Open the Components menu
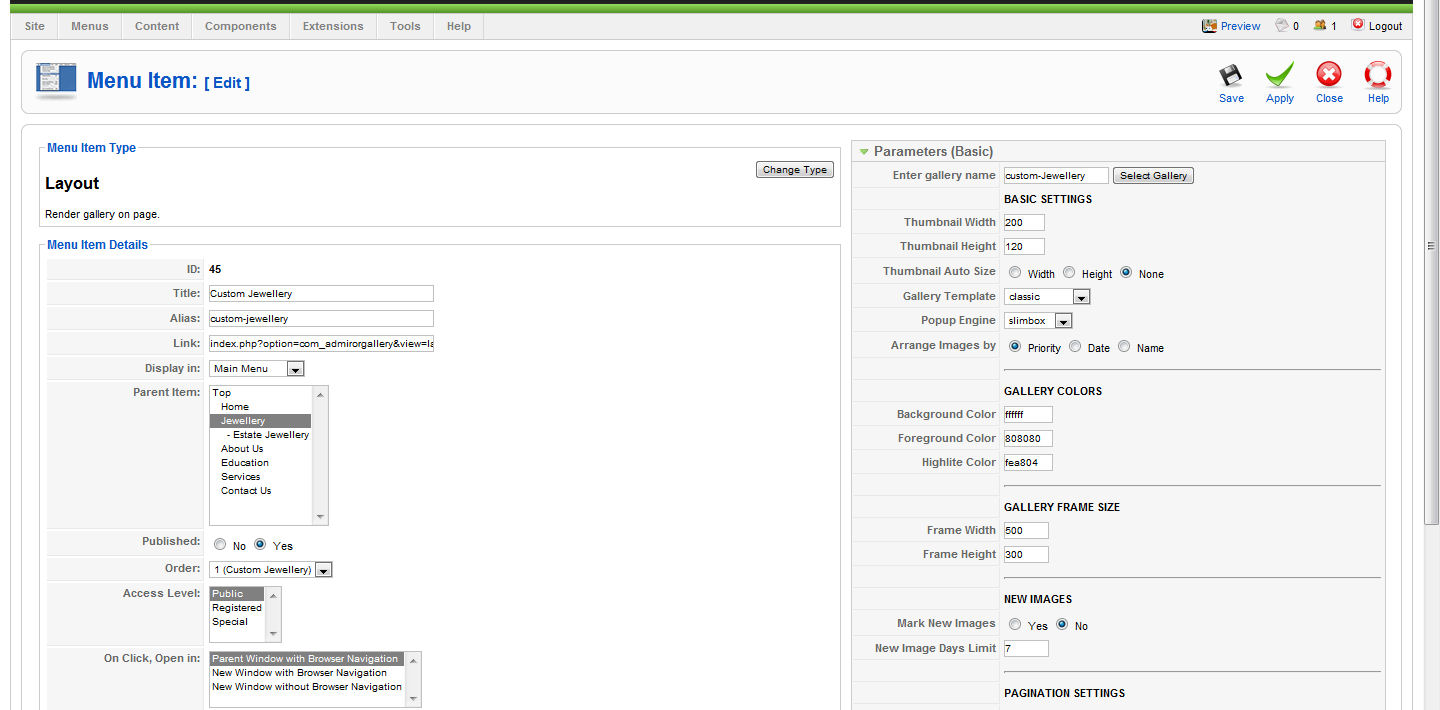Viewport: 1440px width, 710px height. (x=241, y=26)
